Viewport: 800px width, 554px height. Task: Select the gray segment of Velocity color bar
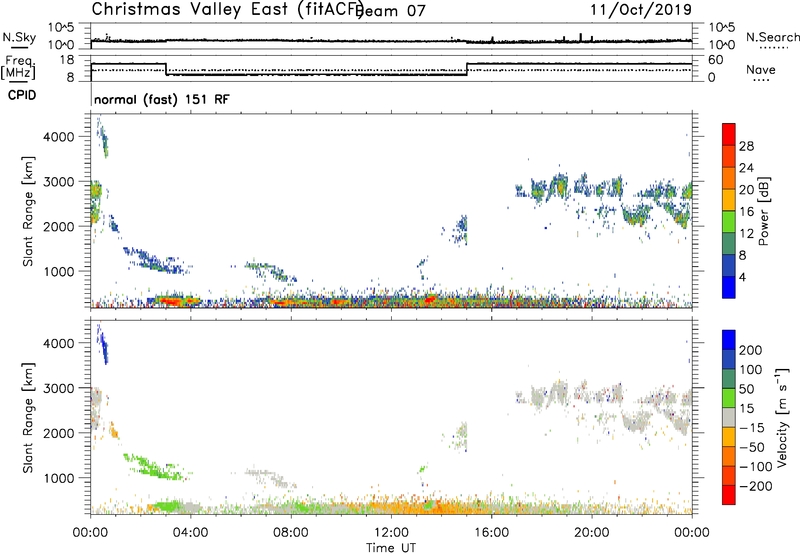click(729, 417)
